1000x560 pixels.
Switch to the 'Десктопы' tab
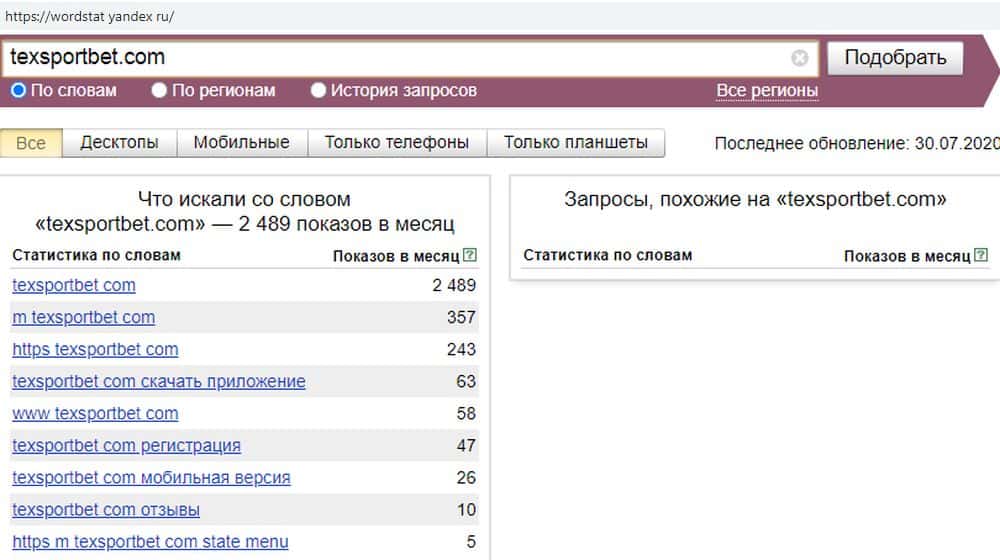pos(119,143)
